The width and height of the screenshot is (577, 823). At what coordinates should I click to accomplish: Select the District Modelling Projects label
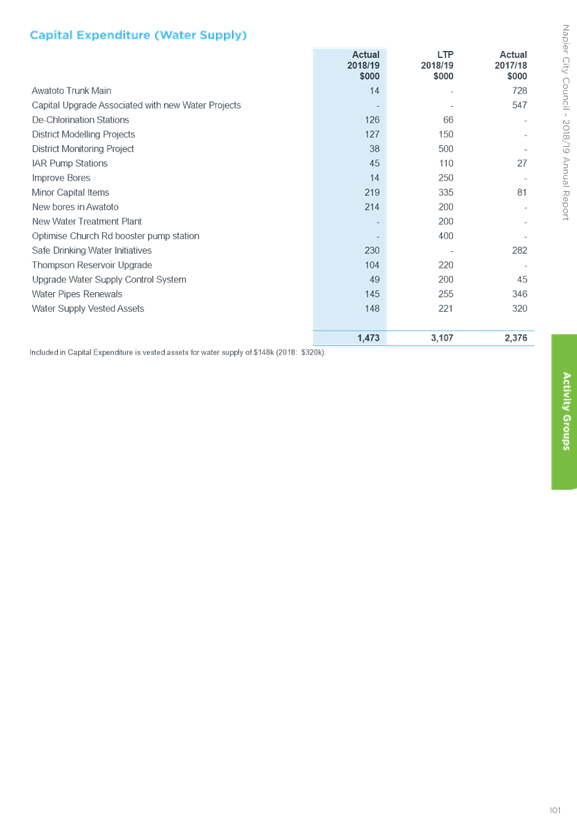point(83,134)
